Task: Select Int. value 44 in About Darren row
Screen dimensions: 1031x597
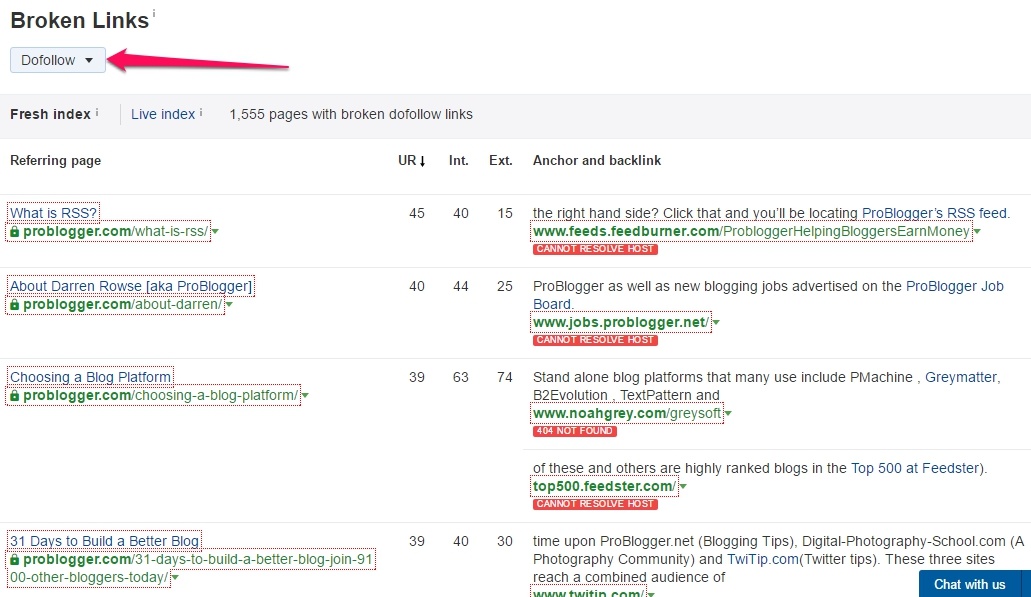Action: (x=460, y=286)
